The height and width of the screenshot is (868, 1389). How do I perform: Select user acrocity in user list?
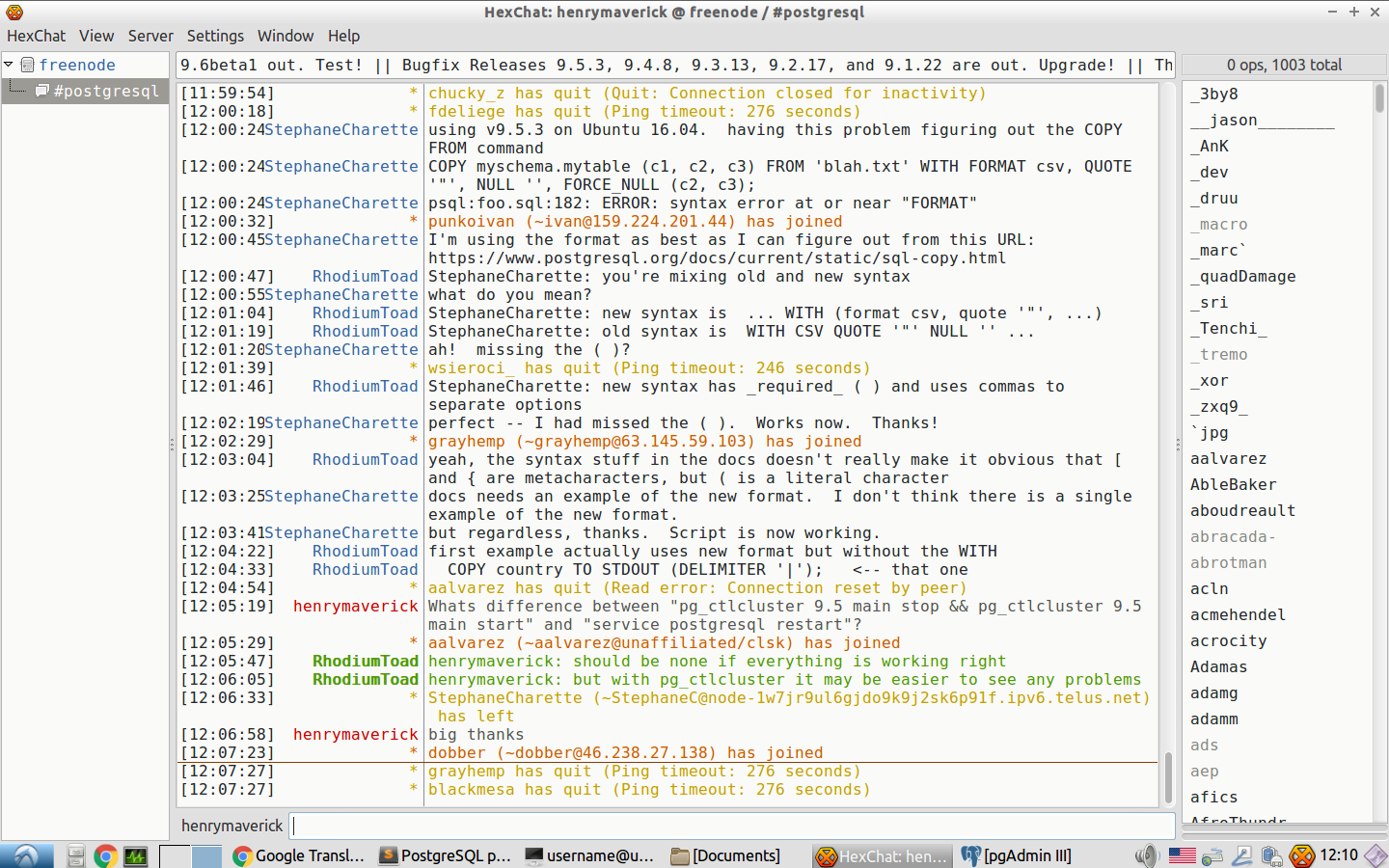point(1228,641)
